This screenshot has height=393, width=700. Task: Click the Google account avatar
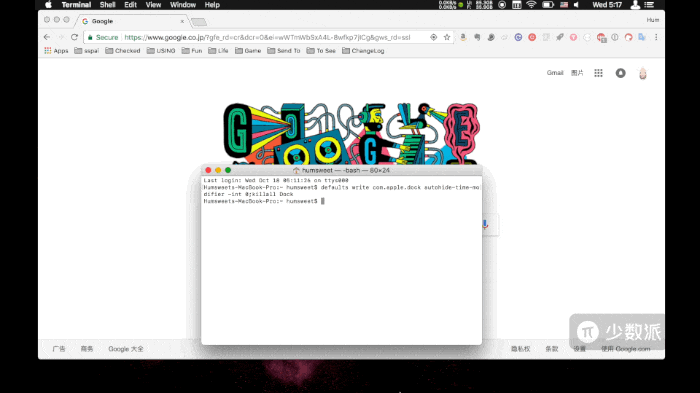(643, 73)
